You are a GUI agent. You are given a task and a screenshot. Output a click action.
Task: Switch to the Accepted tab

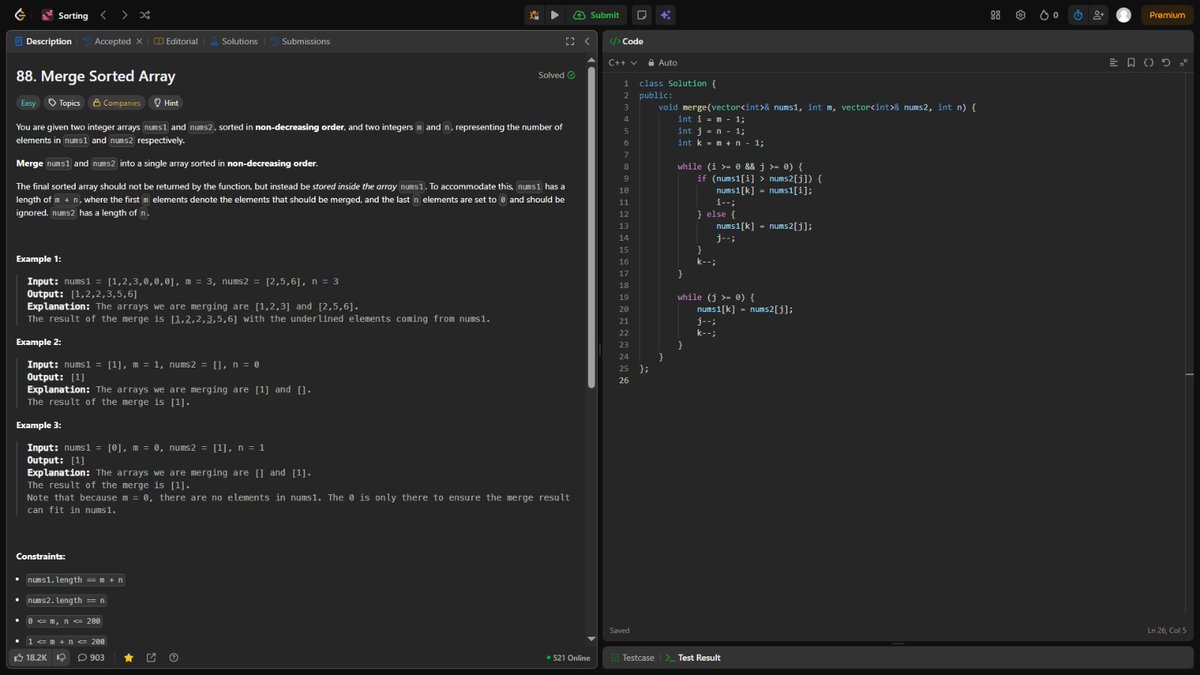(x=107, y=41)
